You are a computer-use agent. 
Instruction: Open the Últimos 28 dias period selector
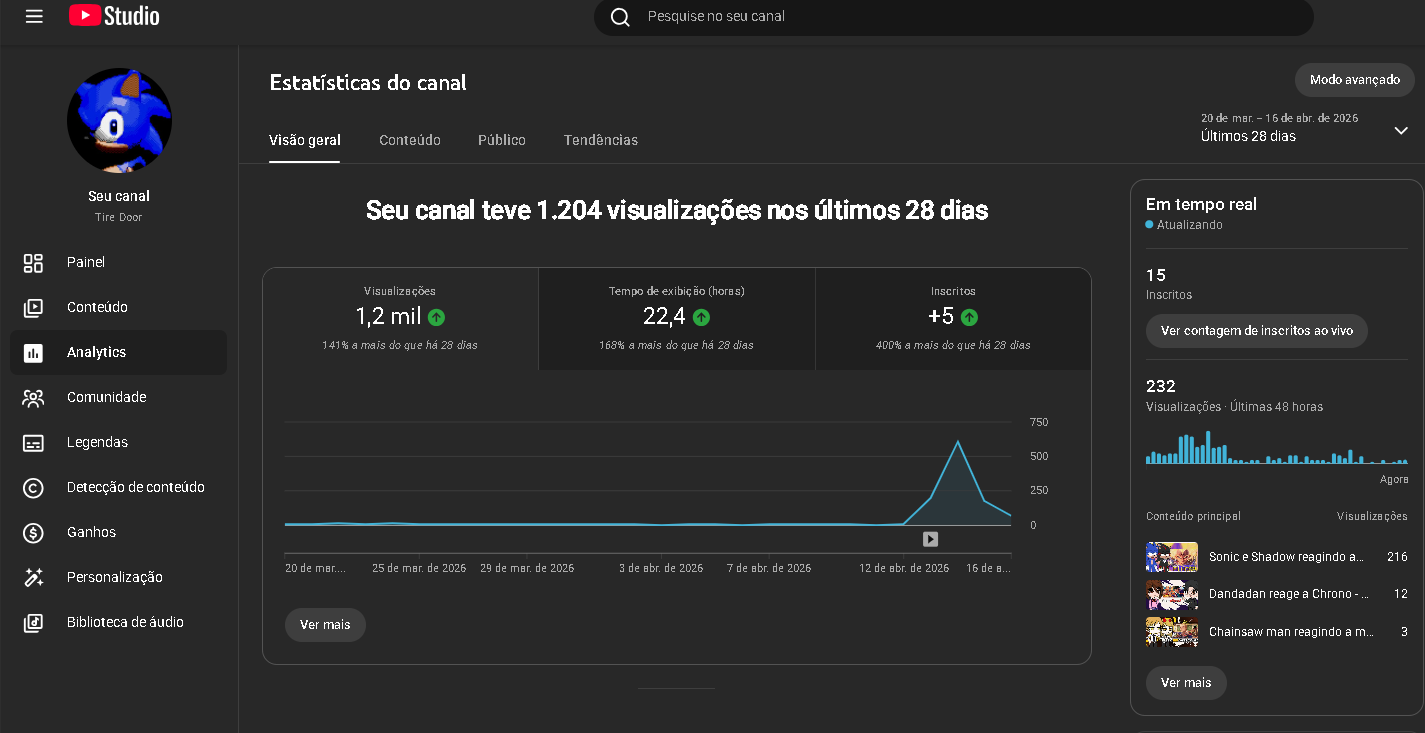[x=1305, y=127]
